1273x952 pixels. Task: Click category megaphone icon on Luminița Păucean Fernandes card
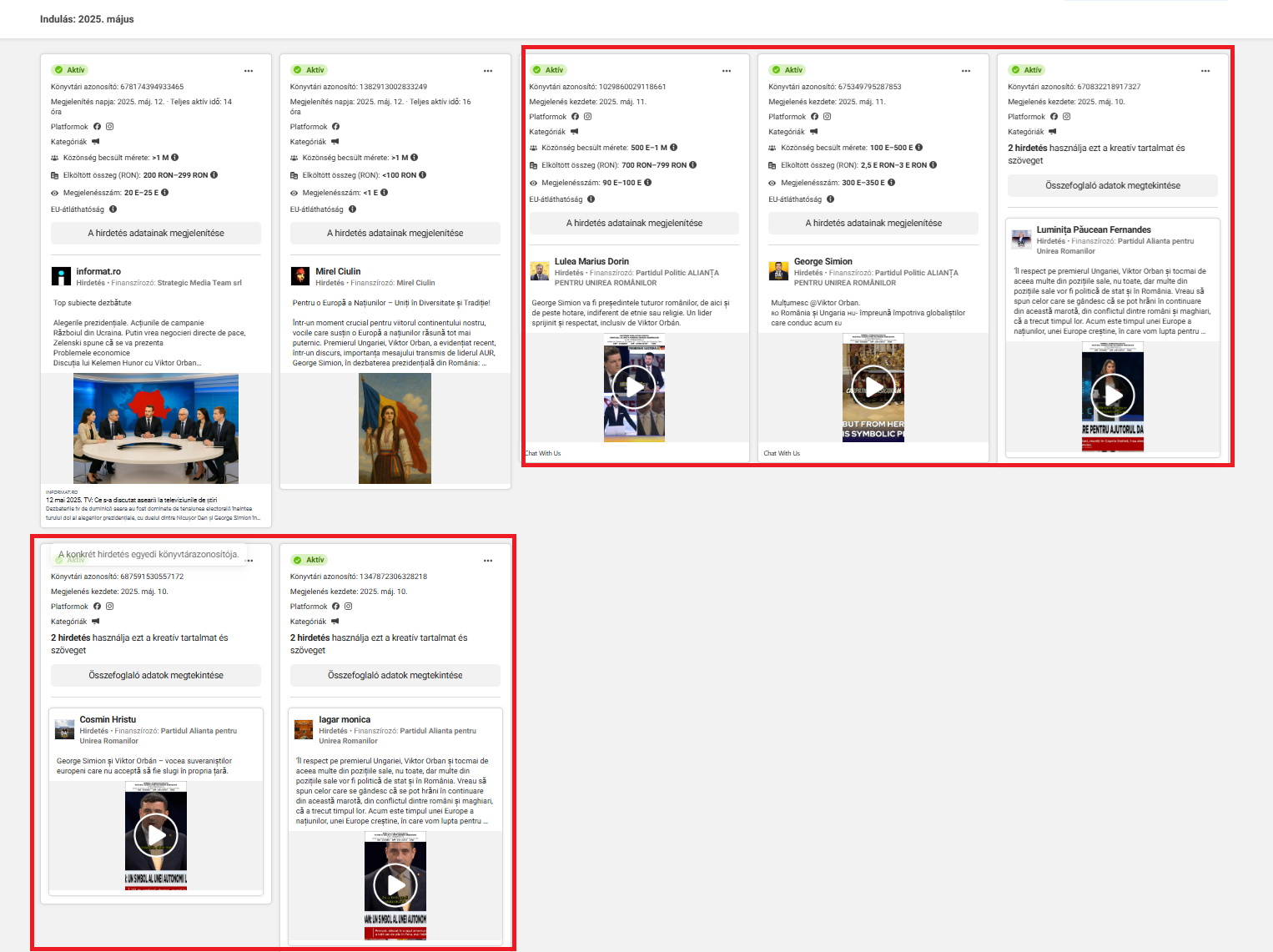point(1053,132)
